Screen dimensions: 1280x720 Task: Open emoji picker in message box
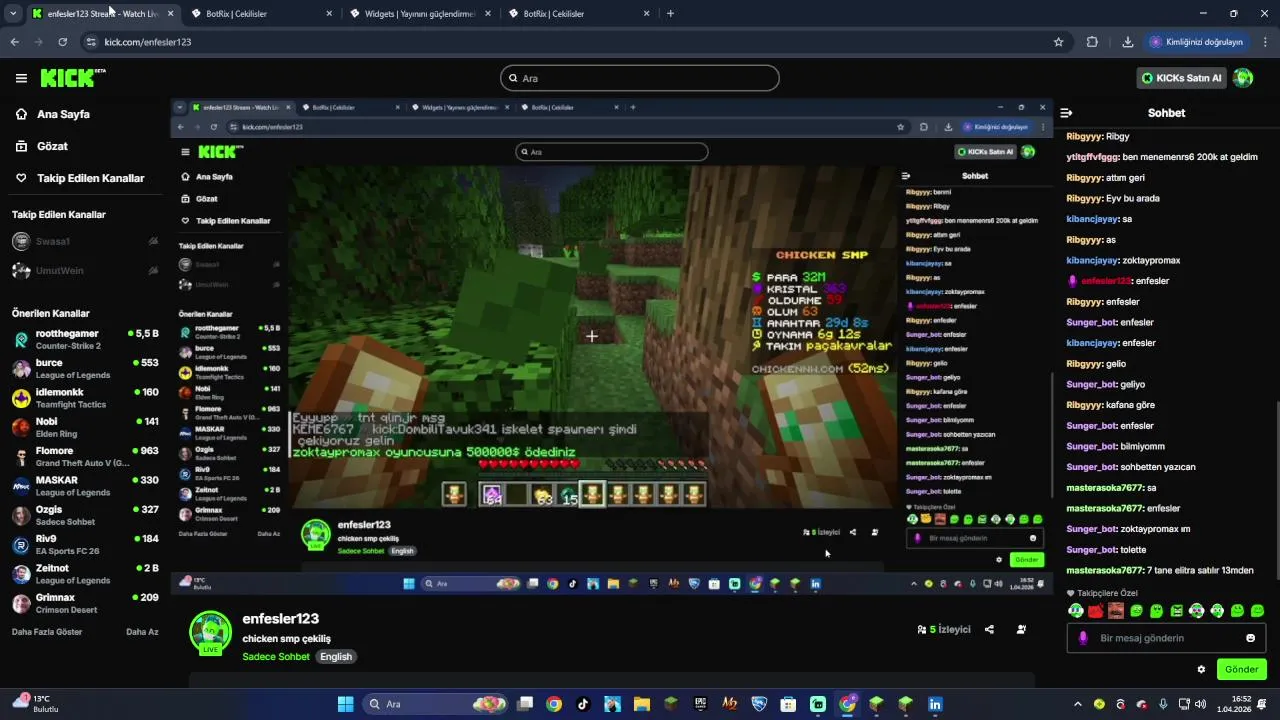(x=1250, y=638)
